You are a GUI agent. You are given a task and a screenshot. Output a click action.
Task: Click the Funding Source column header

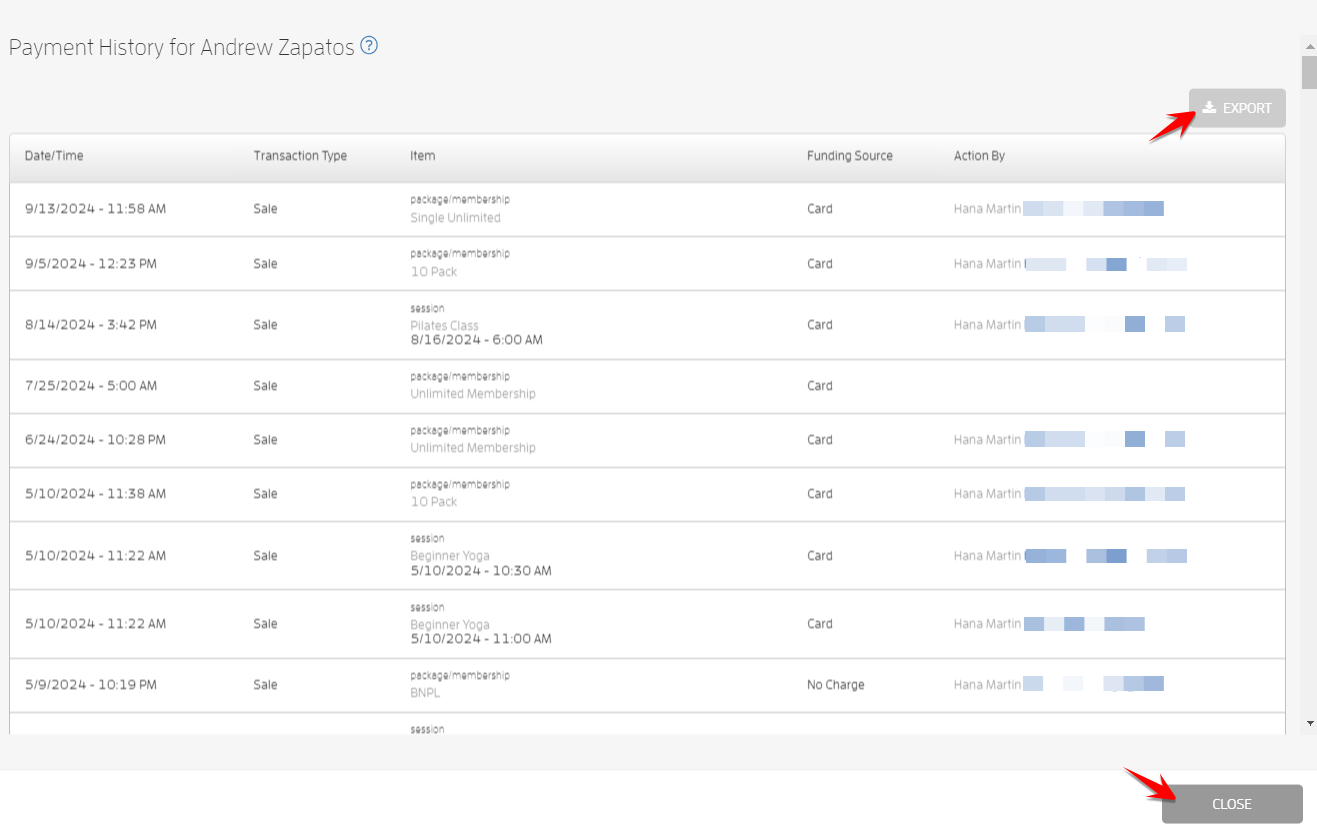click(x=850, y=156)
